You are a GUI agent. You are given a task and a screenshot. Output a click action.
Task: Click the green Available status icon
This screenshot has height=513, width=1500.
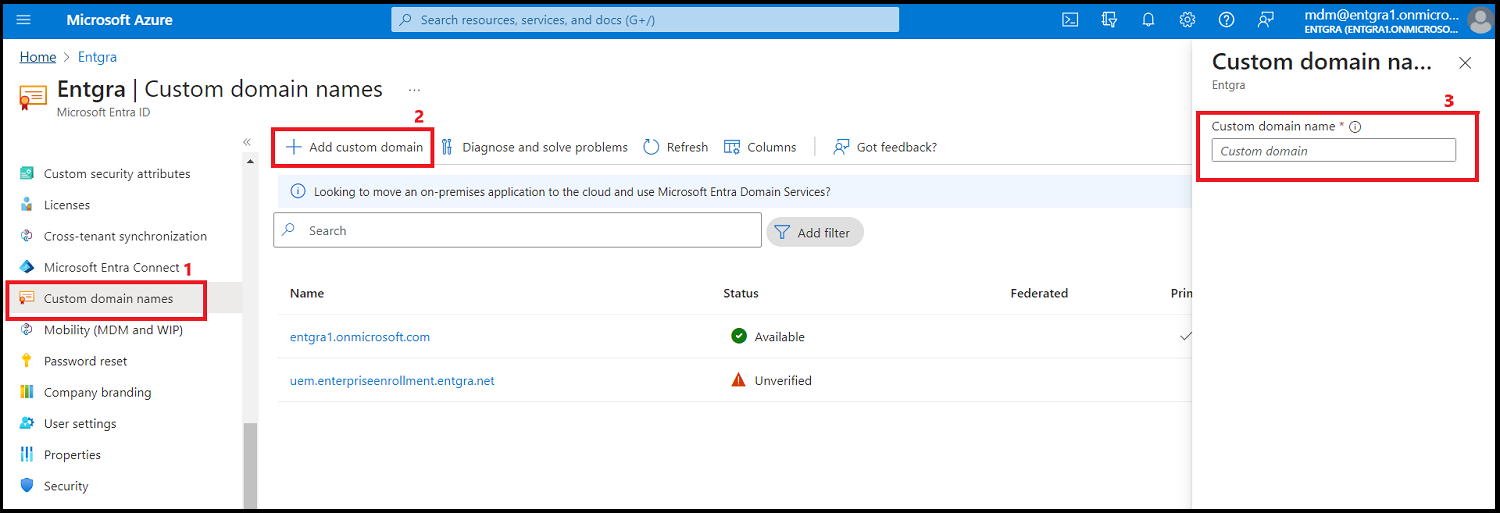pos(739,336)
